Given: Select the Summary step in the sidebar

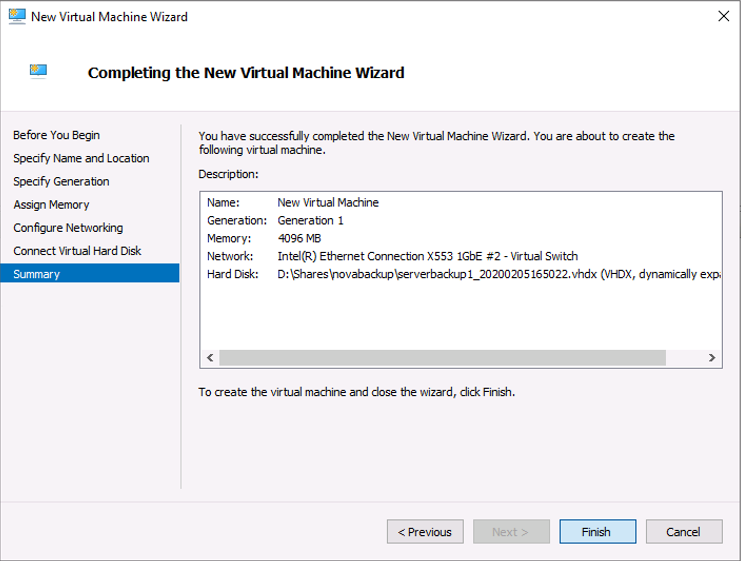Looking at the screenshot, I should (36, 274).
